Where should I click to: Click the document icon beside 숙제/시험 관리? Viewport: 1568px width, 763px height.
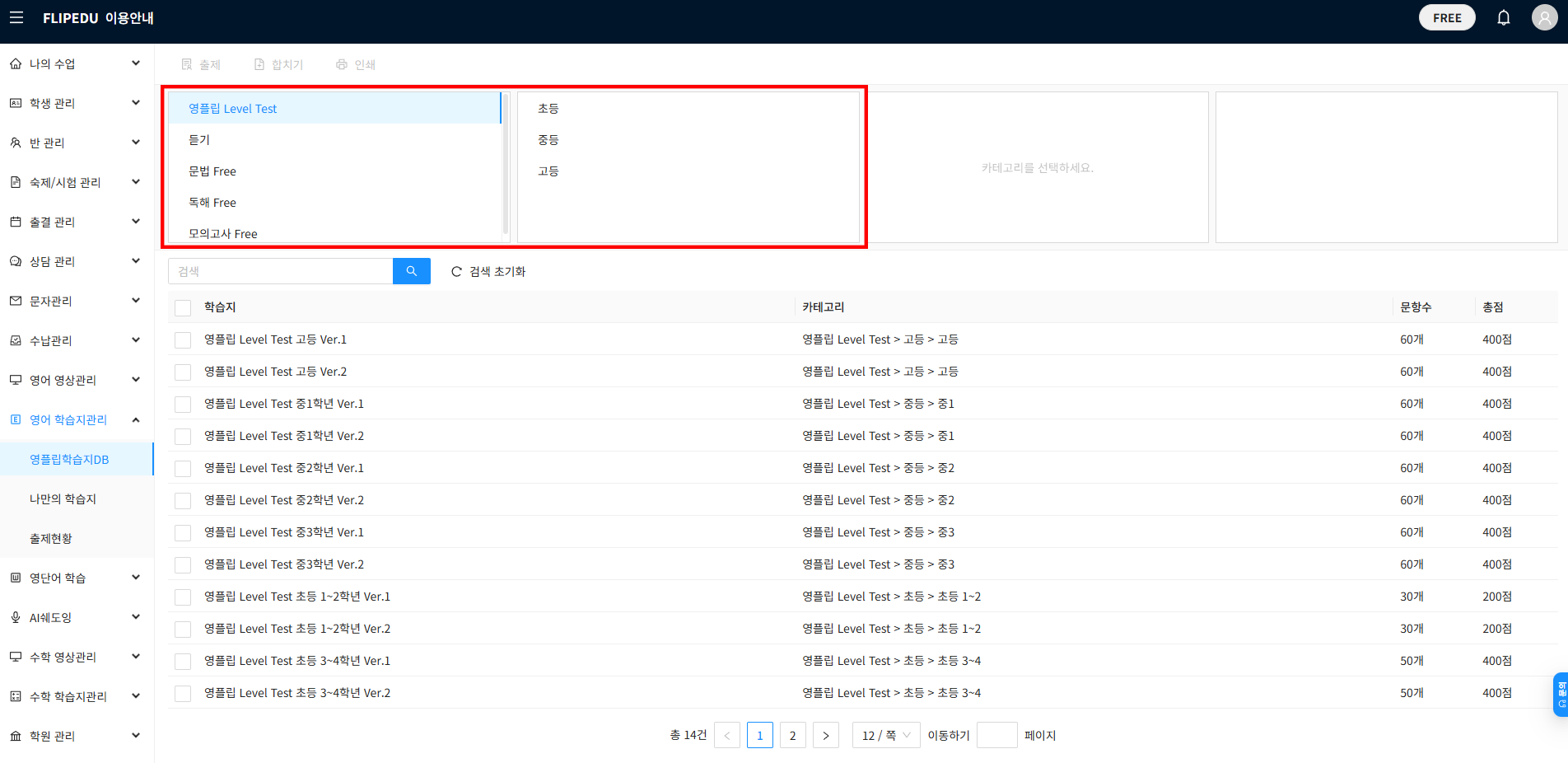click(x=16, y=182)
